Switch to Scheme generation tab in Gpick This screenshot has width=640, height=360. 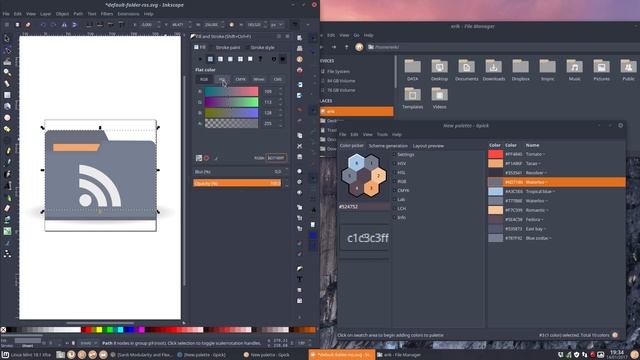click(388, 146)
